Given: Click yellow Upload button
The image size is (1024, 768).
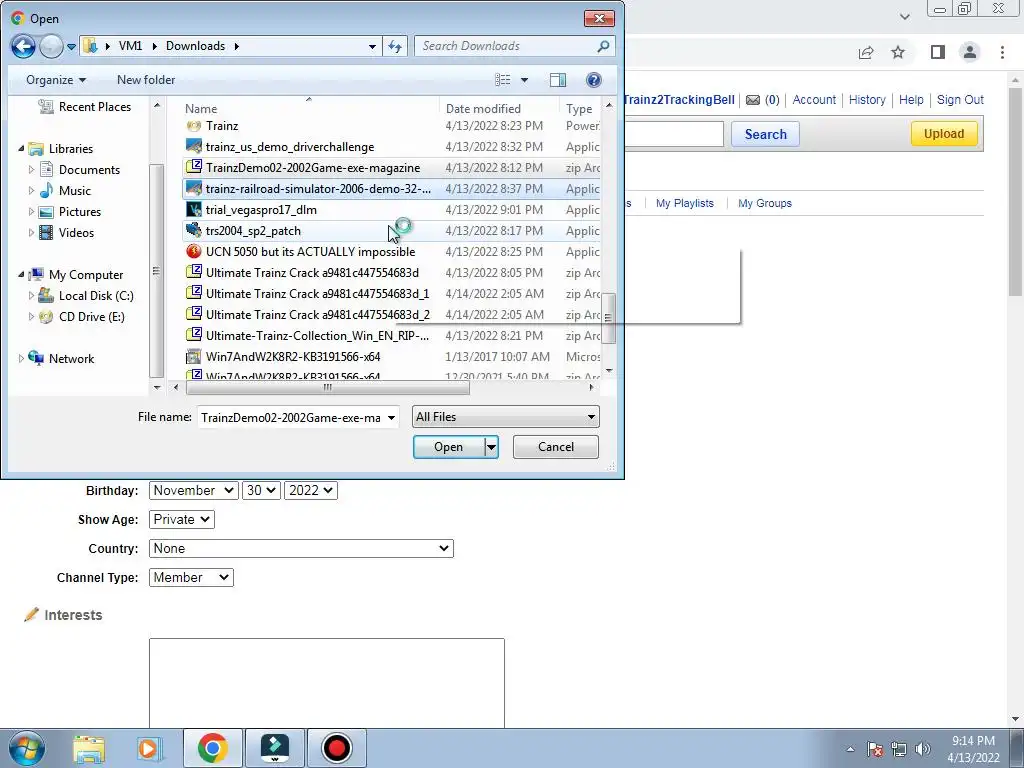Looking at the screenshot, I should [x=944, y=134].
